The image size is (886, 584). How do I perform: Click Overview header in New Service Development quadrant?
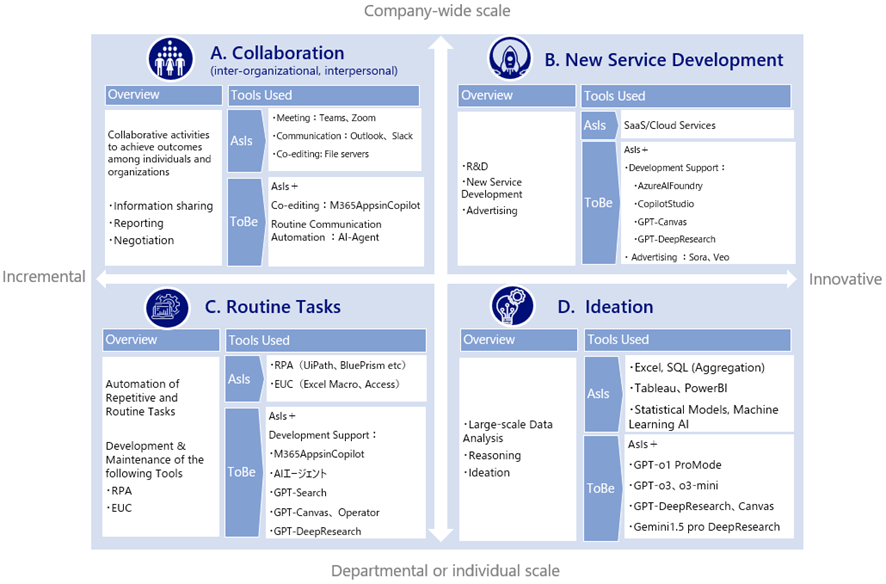[516, 95]
